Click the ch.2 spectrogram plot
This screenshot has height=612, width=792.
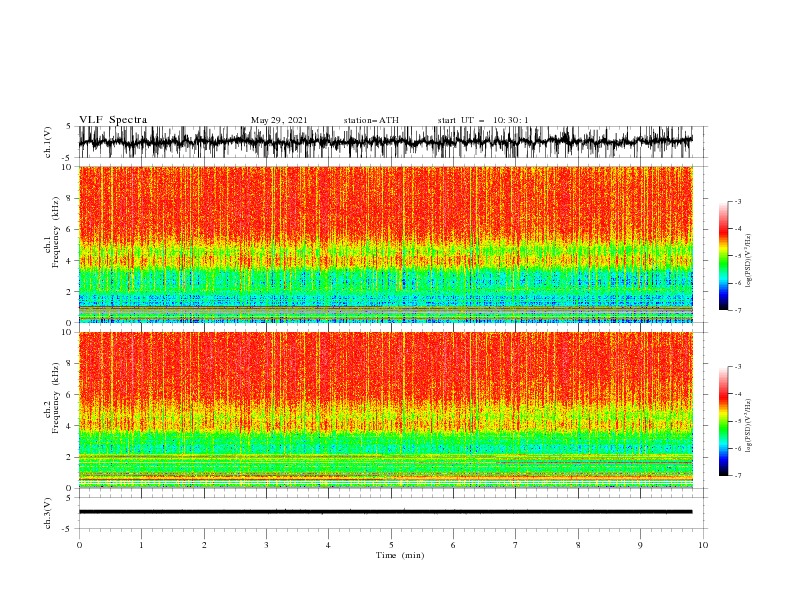pyautogui.click(x=385, y=410)
